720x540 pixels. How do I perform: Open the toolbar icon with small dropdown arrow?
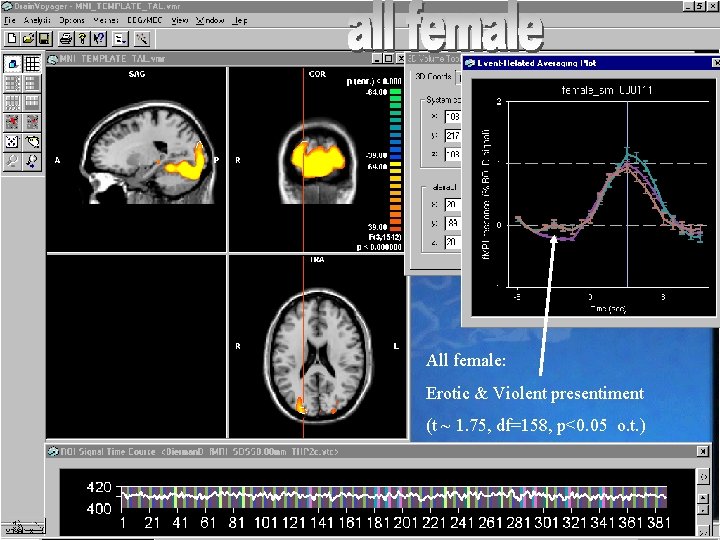click(120, 39)
